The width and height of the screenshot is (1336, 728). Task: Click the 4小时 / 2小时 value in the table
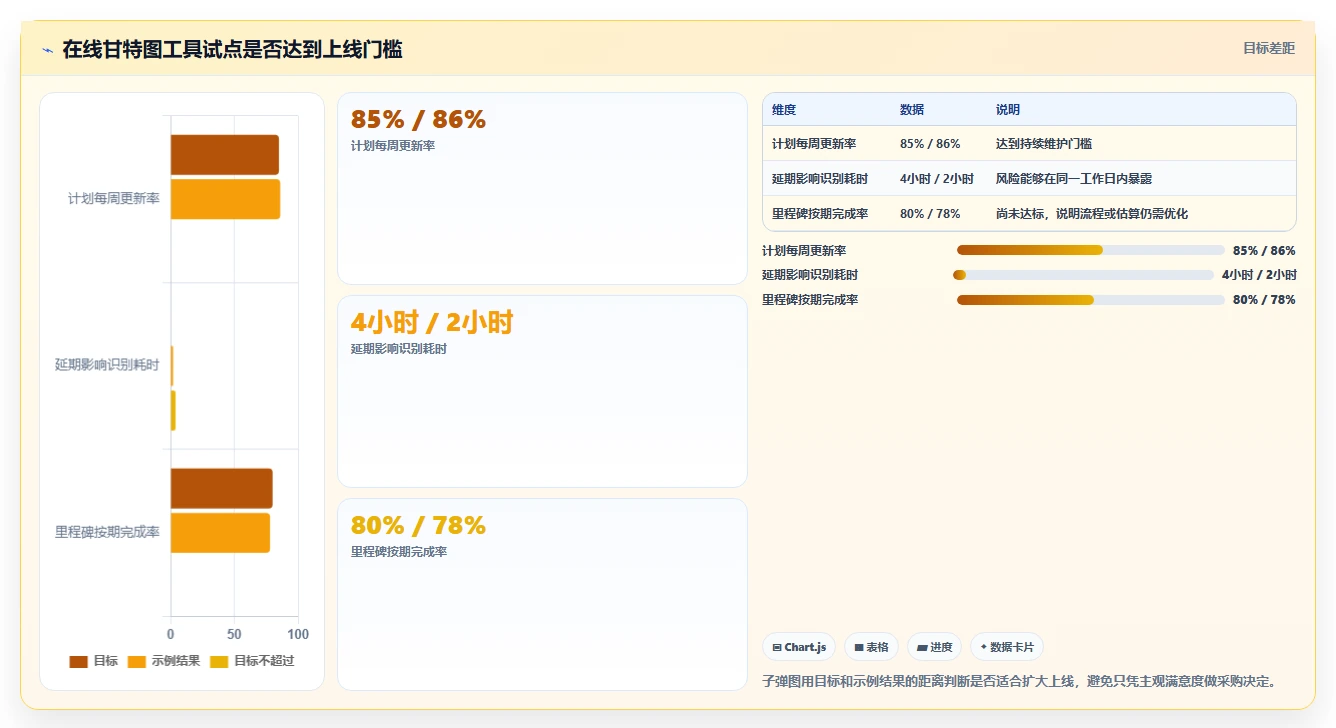(937, 179)
